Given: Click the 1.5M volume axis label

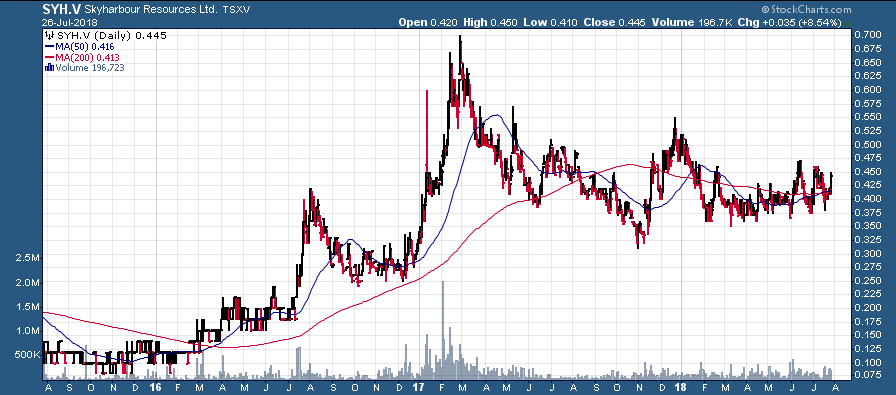Looking at the screenshot, I should (28, 307).
